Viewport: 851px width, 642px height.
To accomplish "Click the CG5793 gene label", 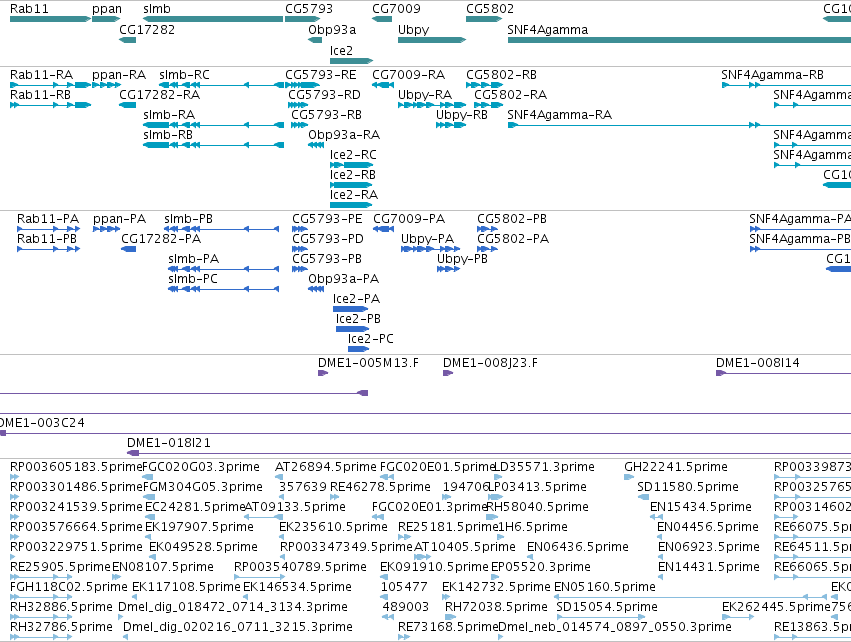I will 309,9.
